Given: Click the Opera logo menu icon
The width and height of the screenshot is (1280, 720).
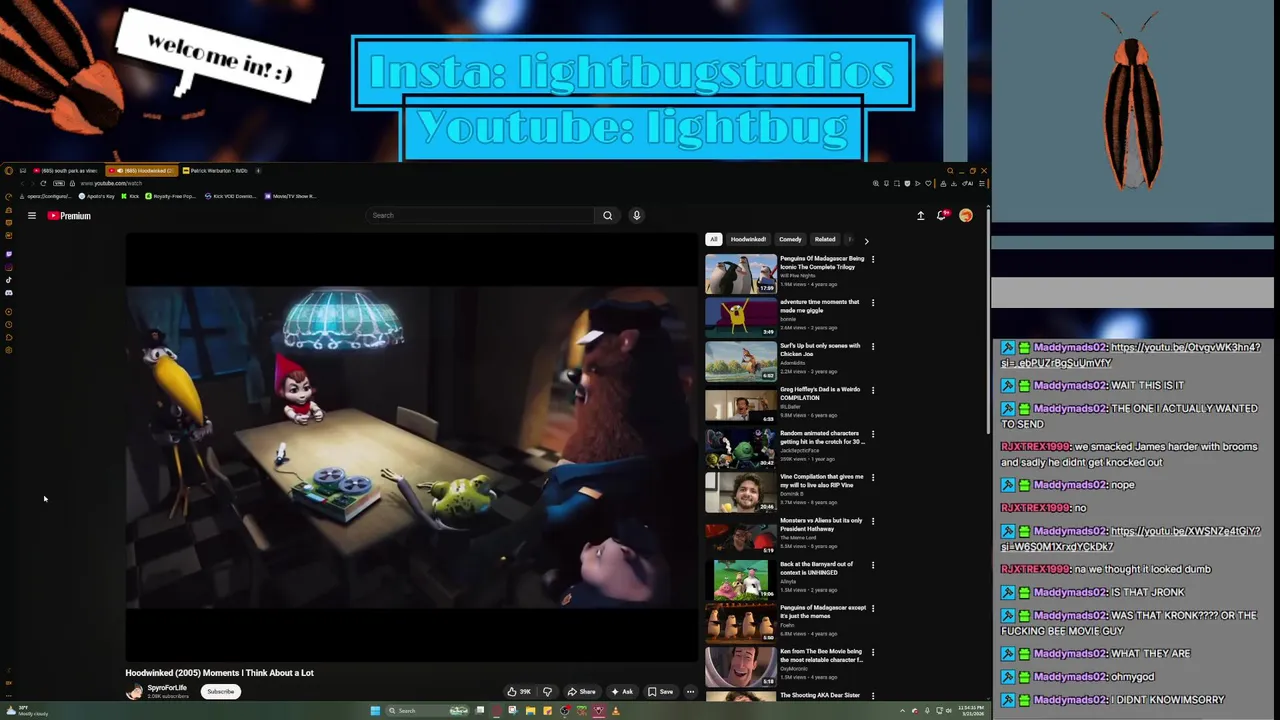Looking at the screenshot, I should 8,171.
